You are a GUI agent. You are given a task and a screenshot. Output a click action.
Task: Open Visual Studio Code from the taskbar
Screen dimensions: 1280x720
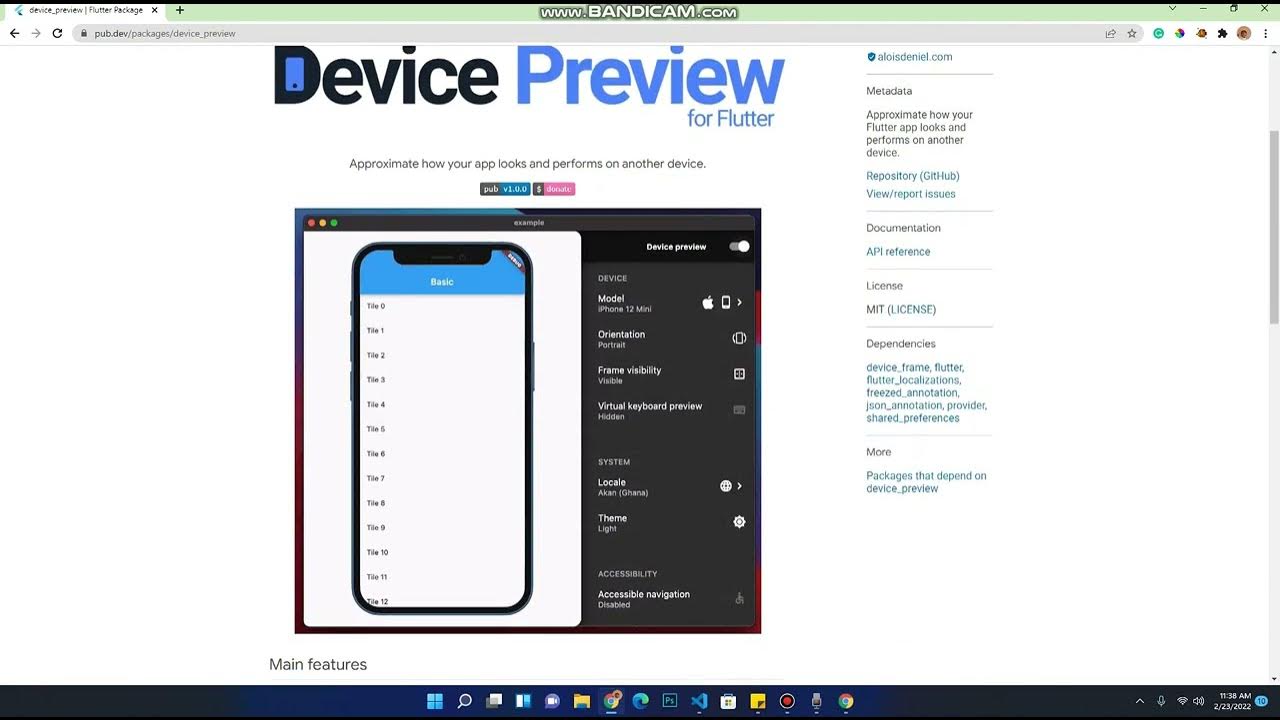coord(699,701)
